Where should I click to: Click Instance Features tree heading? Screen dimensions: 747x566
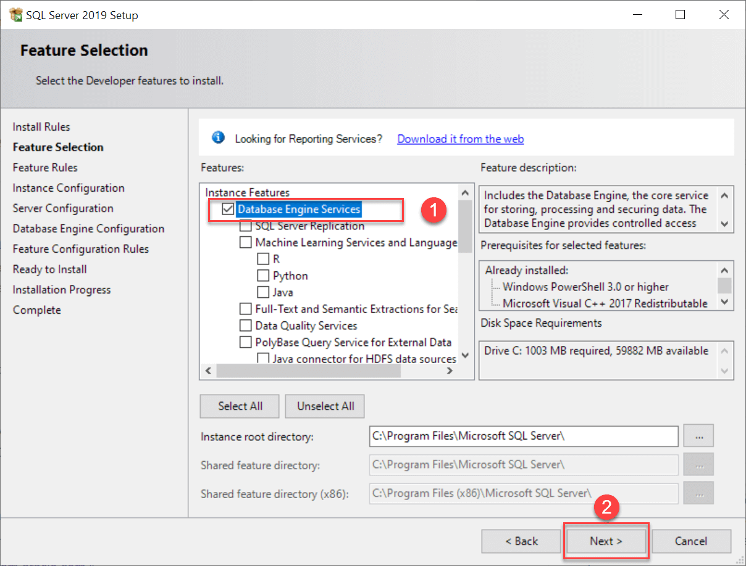click(247, 192)
